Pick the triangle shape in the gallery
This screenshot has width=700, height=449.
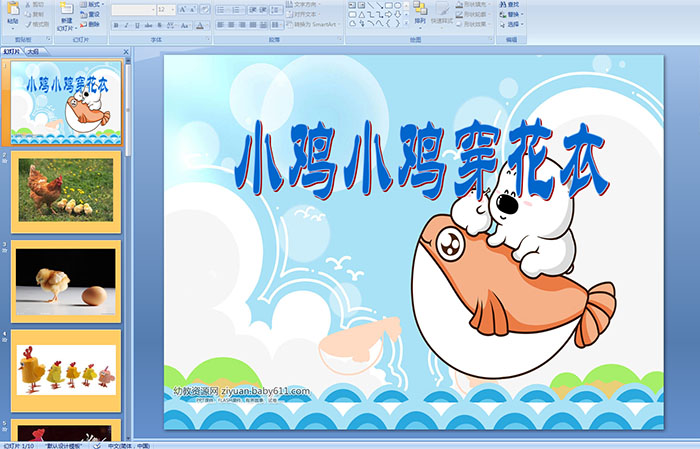[362, 15]
